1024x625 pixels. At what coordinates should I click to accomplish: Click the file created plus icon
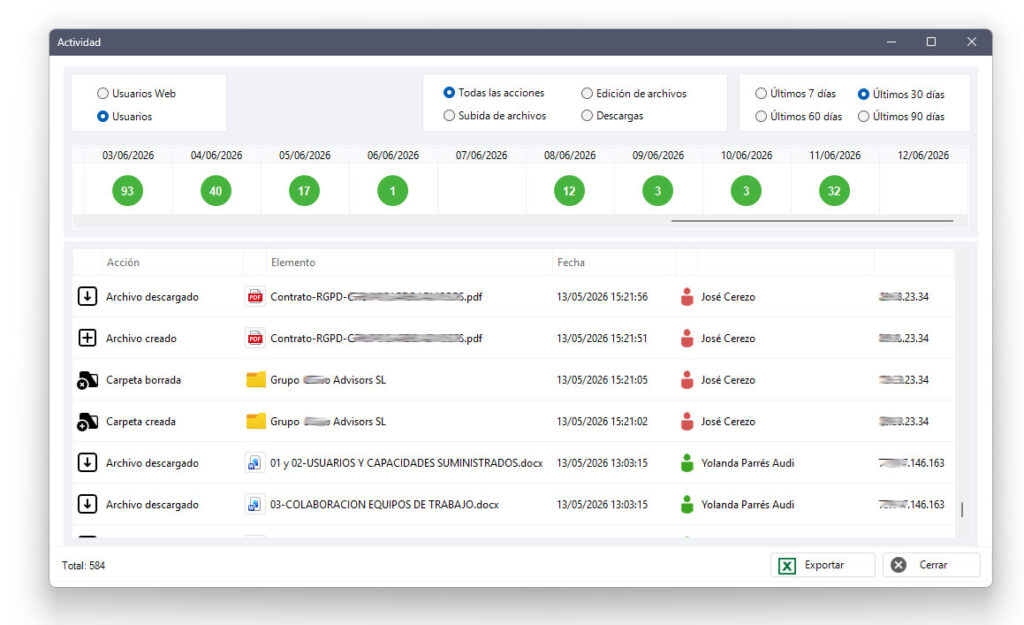[x=87, y=338]
